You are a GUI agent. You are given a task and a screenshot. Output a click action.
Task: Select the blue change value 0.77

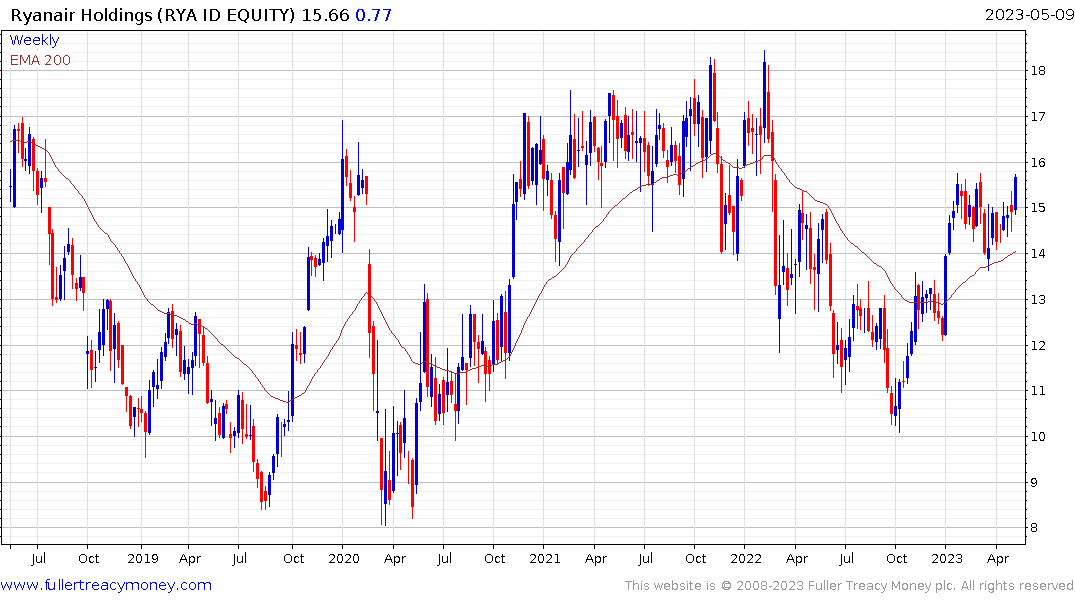374,15
